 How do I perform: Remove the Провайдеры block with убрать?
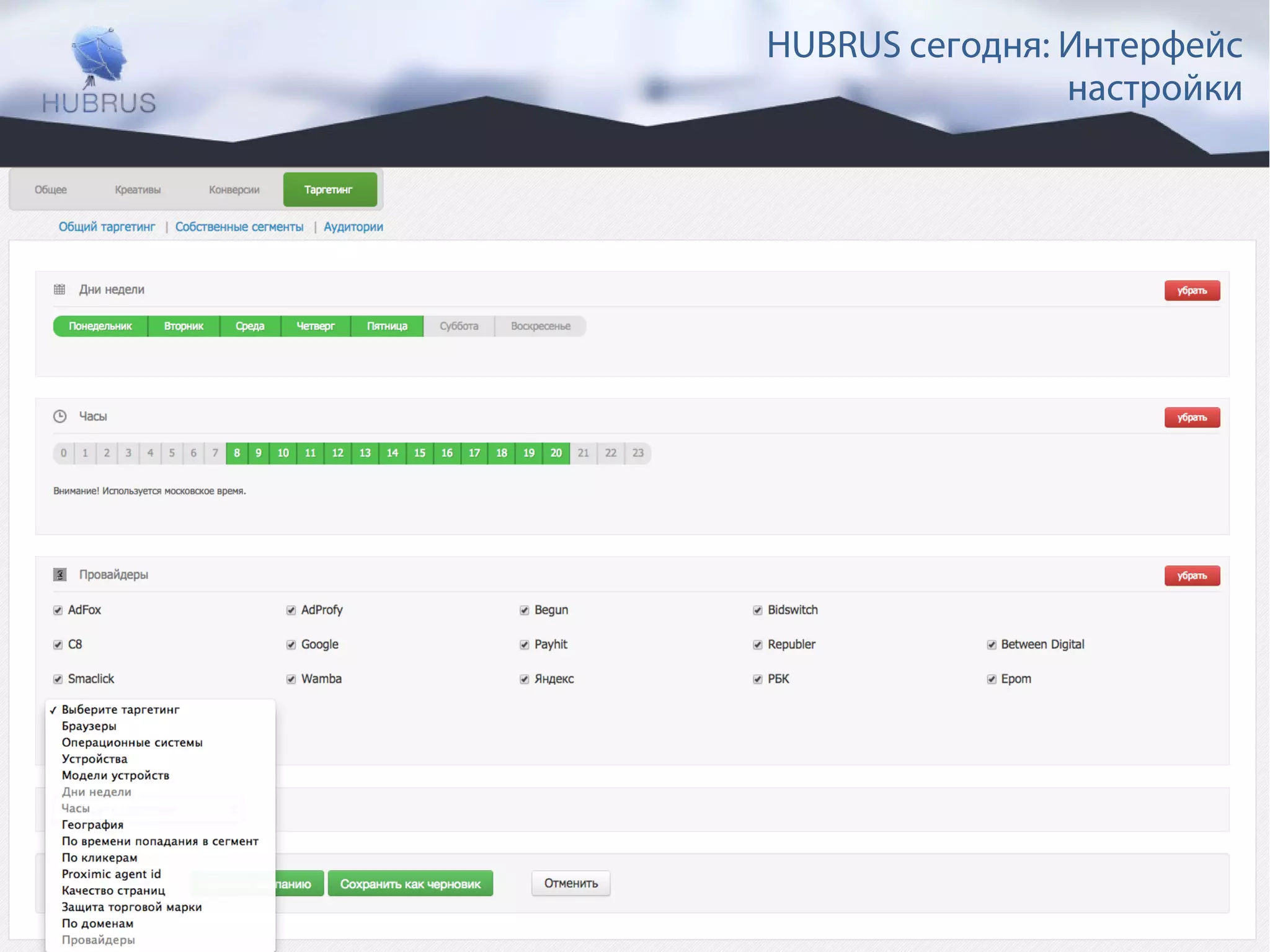(x=1192, y=576)
